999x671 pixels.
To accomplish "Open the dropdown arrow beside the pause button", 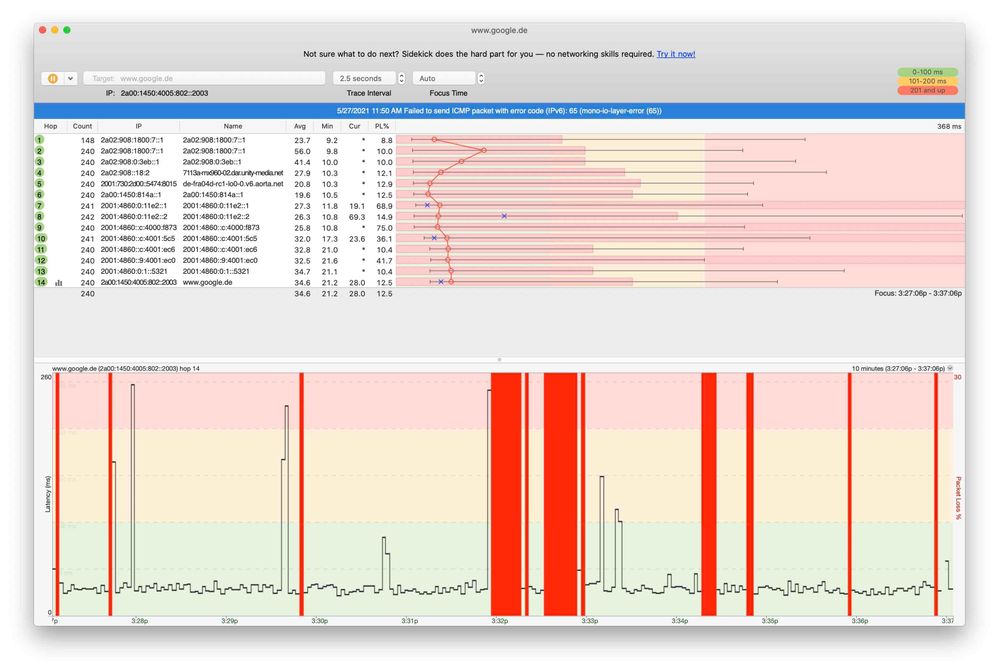I will [70, 78].
